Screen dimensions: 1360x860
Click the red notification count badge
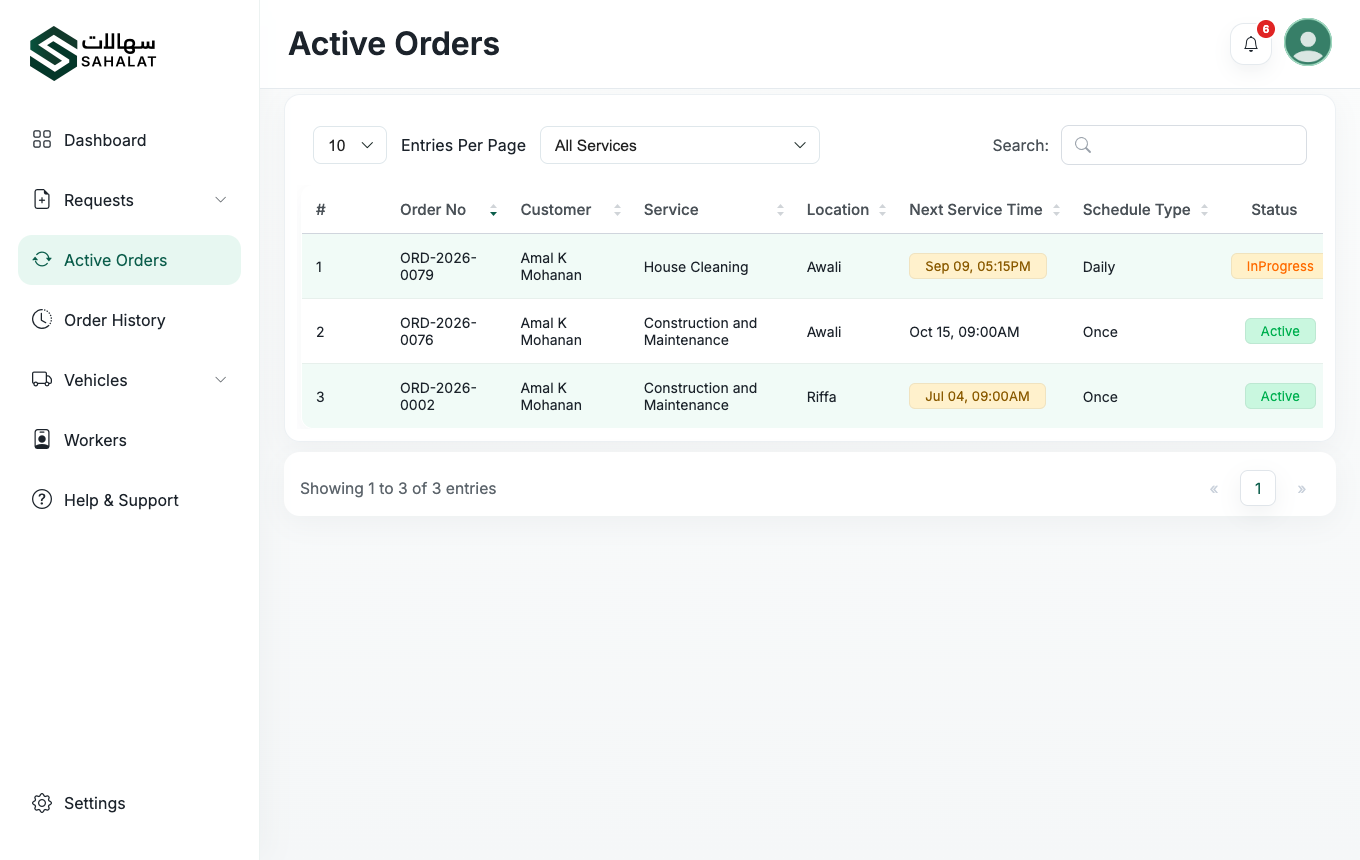[1266, 29]
